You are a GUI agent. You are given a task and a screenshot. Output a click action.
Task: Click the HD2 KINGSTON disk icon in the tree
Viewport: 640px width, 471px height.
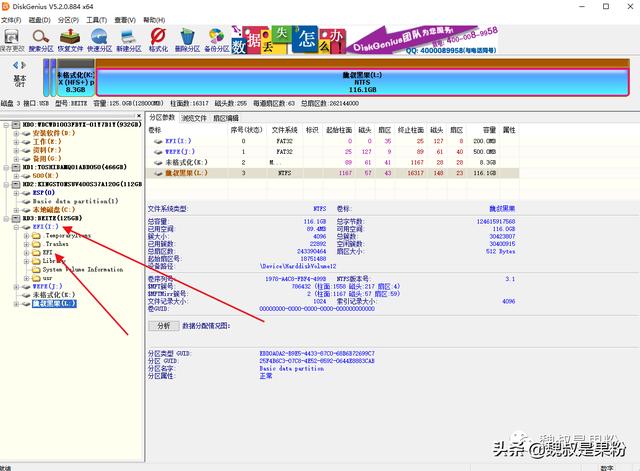coord(16,184)
